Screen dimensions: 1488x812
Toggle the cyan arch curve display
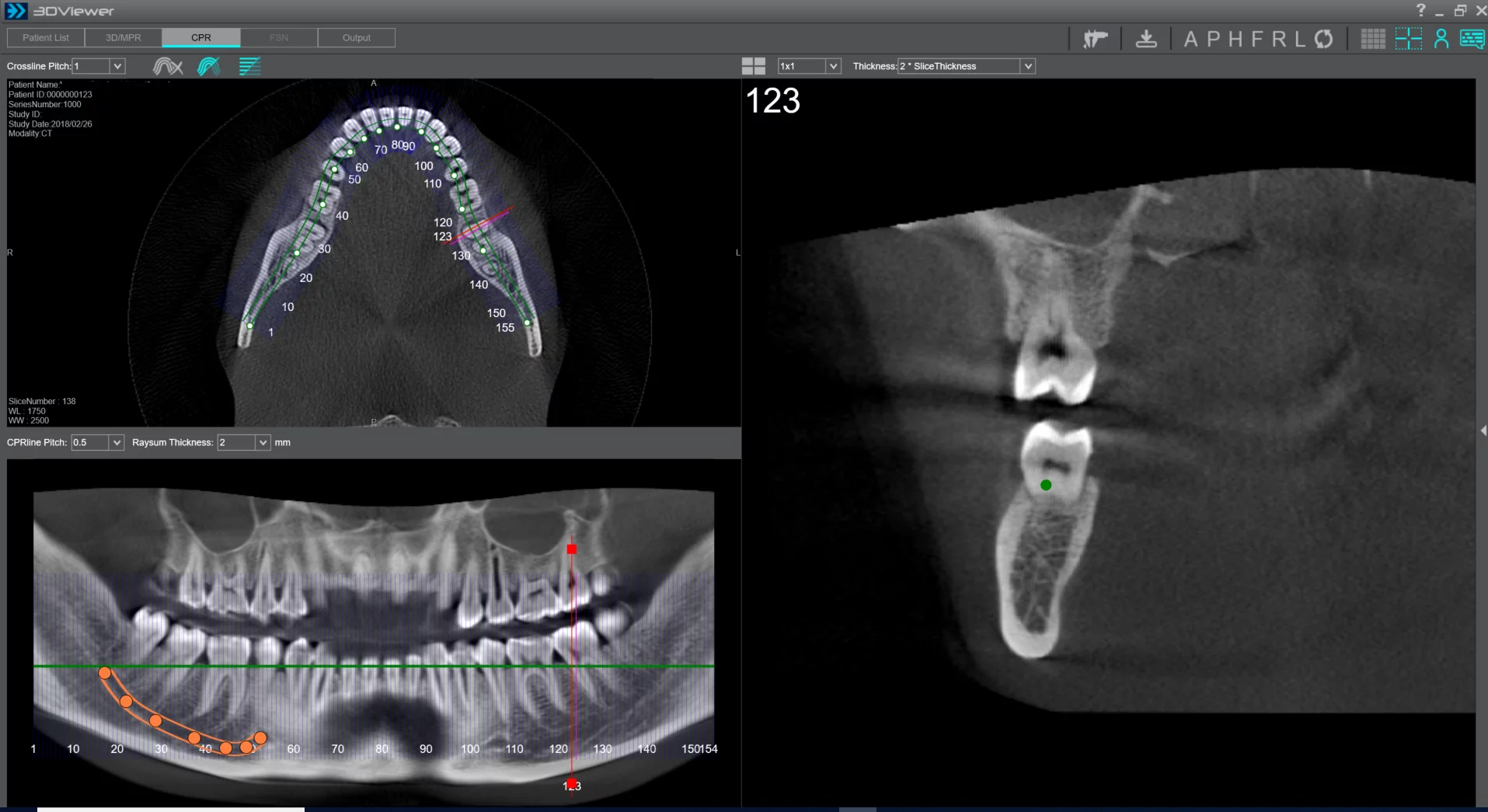tap(208, 67)
